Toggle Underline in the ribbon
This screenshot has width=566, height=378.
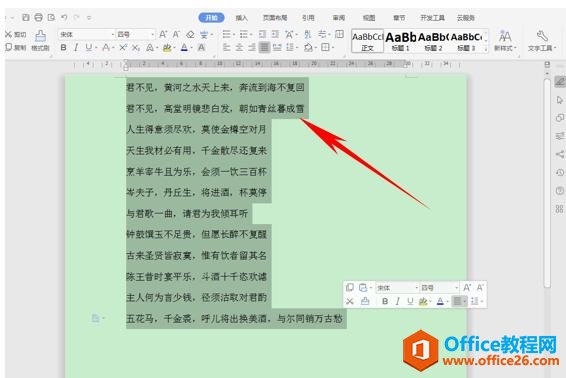88,47
